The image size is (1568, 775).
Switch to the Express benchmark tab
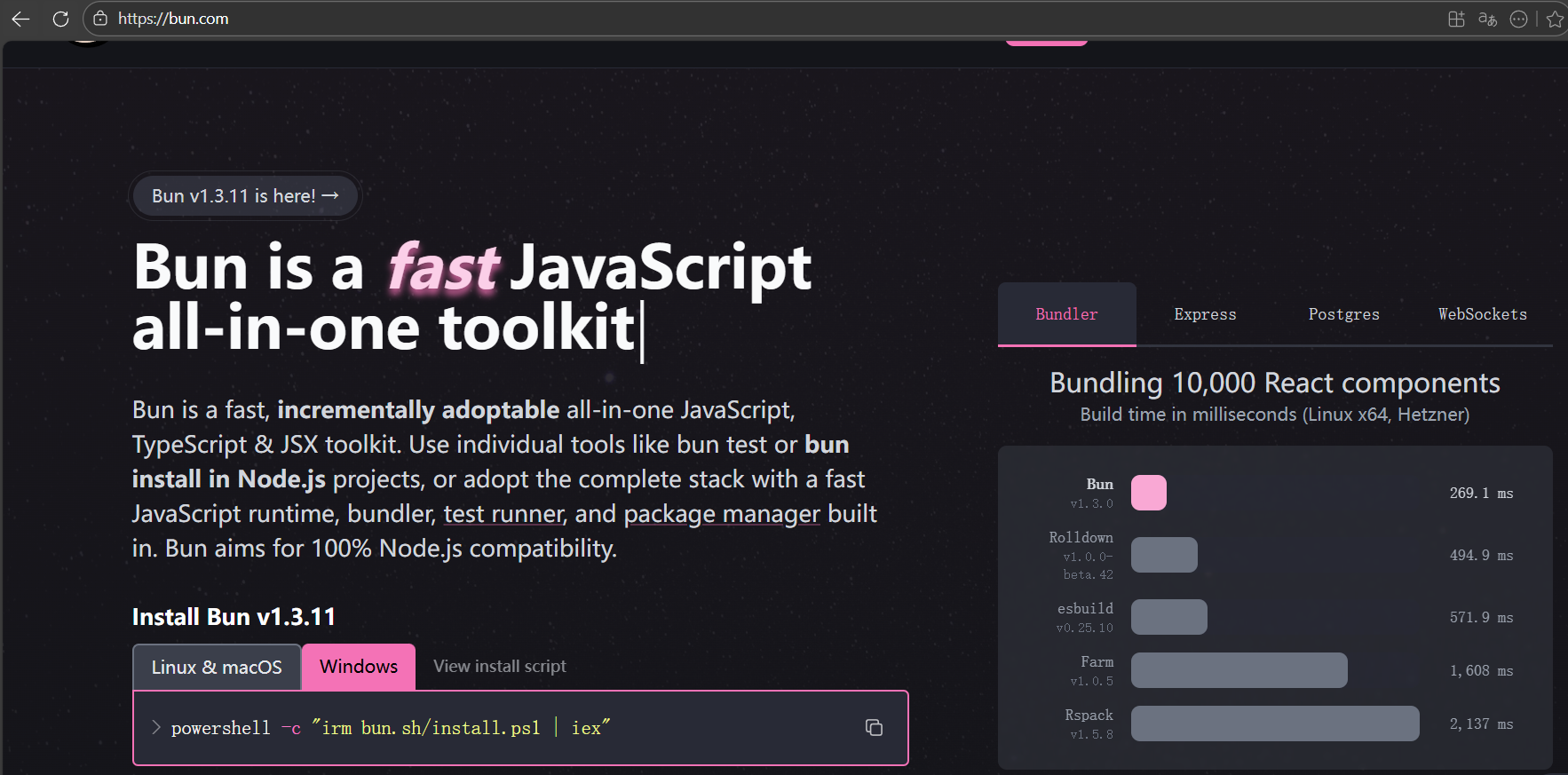(1205, 314)
